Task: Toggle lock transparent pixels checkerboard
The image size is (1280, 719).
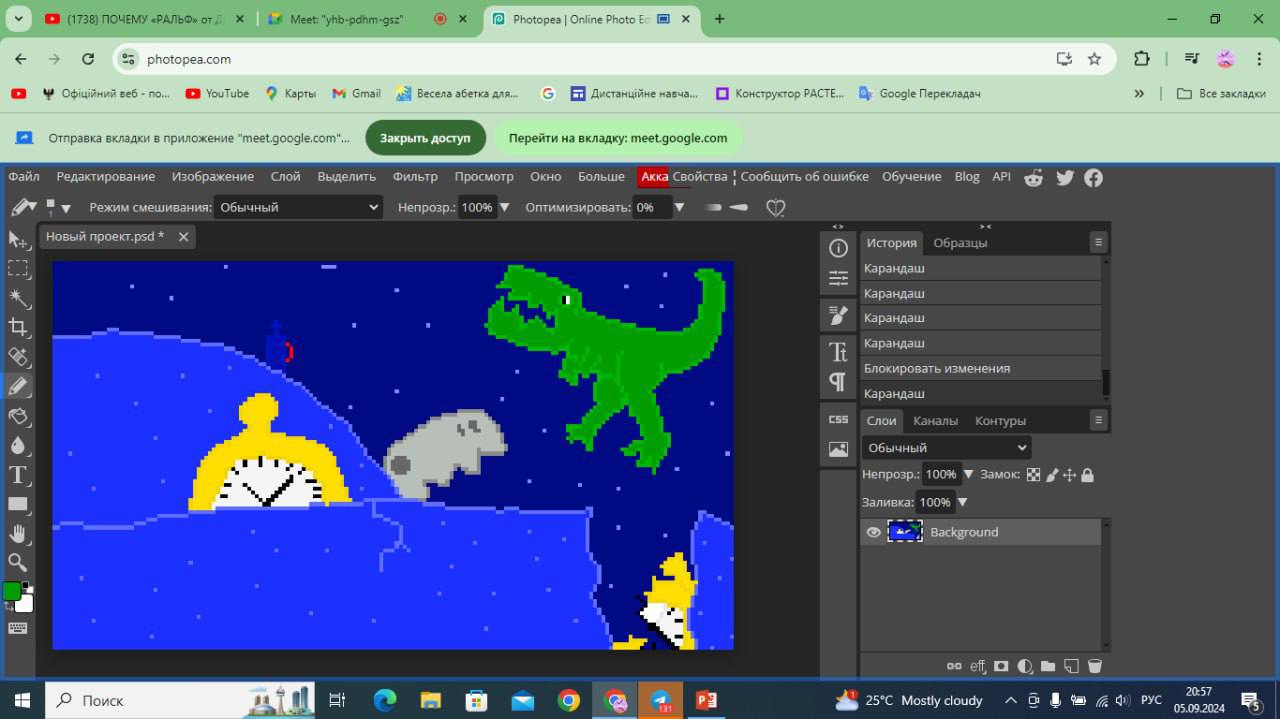Action: click(1034, 475)
